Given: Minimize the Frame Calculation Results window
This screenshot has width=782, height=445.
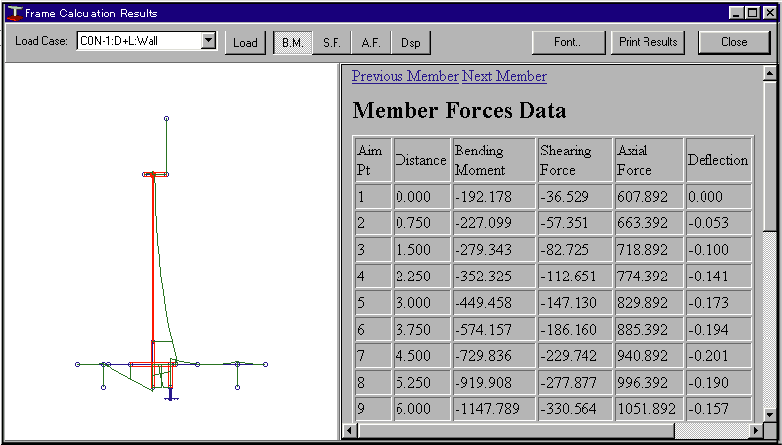Looking at the screenshot, I should (737, 13).
